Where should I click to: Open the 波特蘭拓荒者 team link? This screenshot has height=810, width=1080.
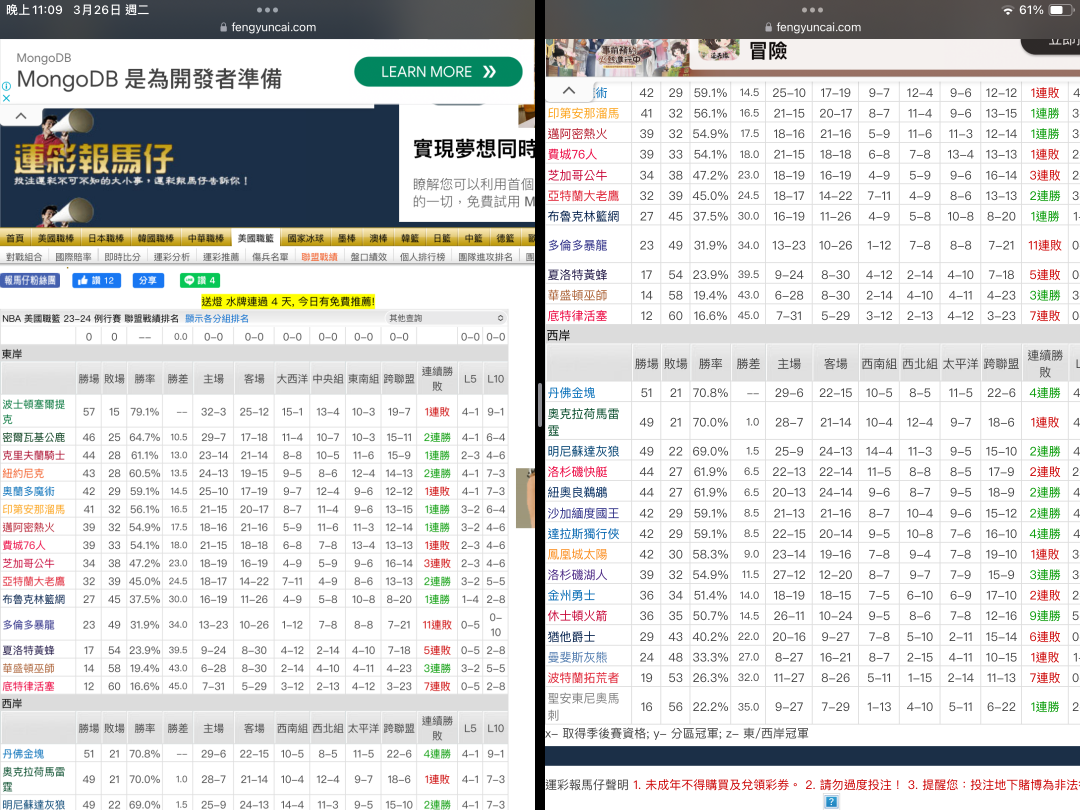[x=583, y=678]
